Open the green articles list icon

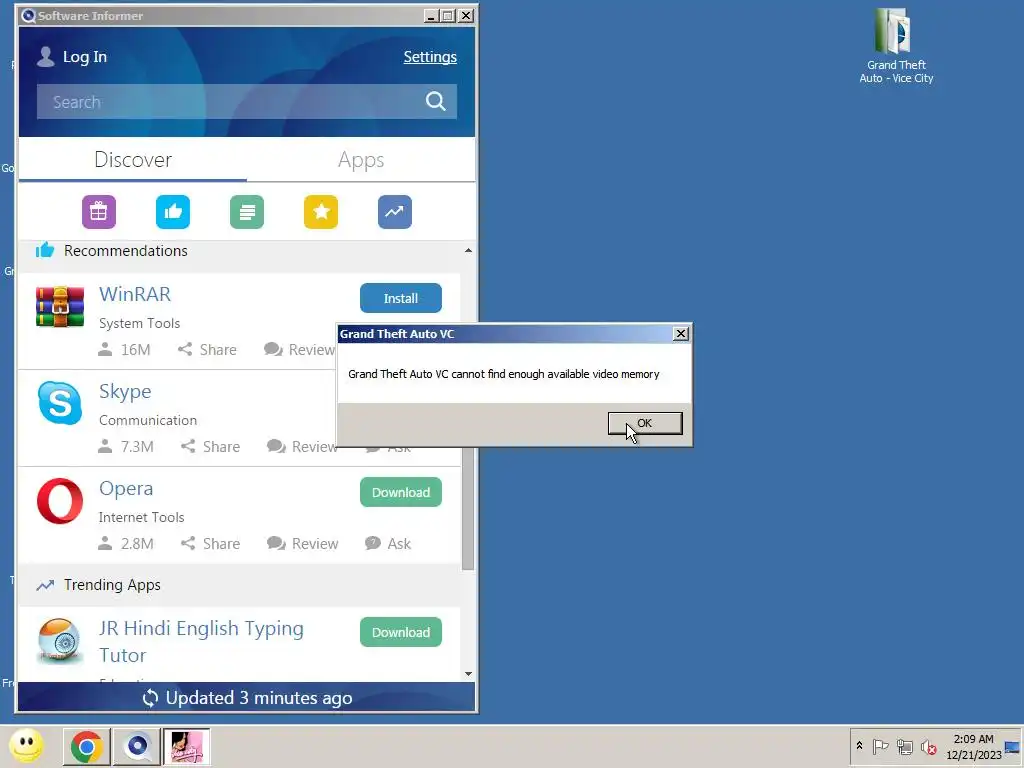click(247, 212)
